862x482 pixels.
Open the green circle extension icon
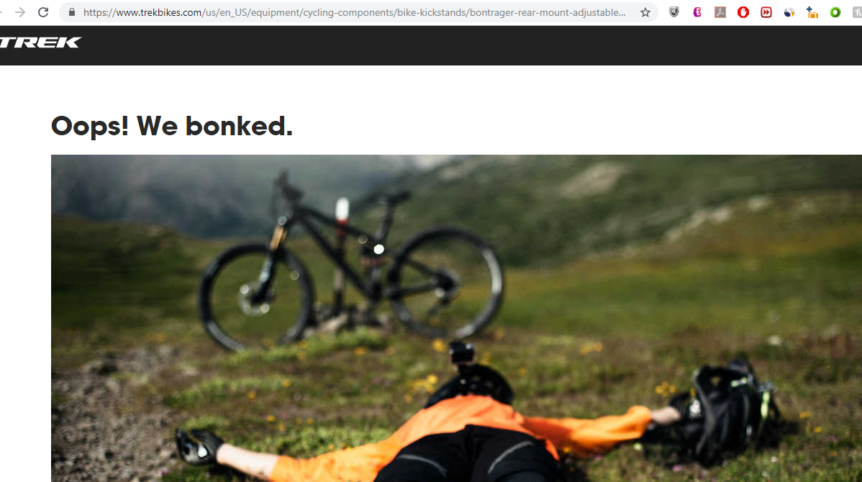pyautogui.click(x=835, y=12)
